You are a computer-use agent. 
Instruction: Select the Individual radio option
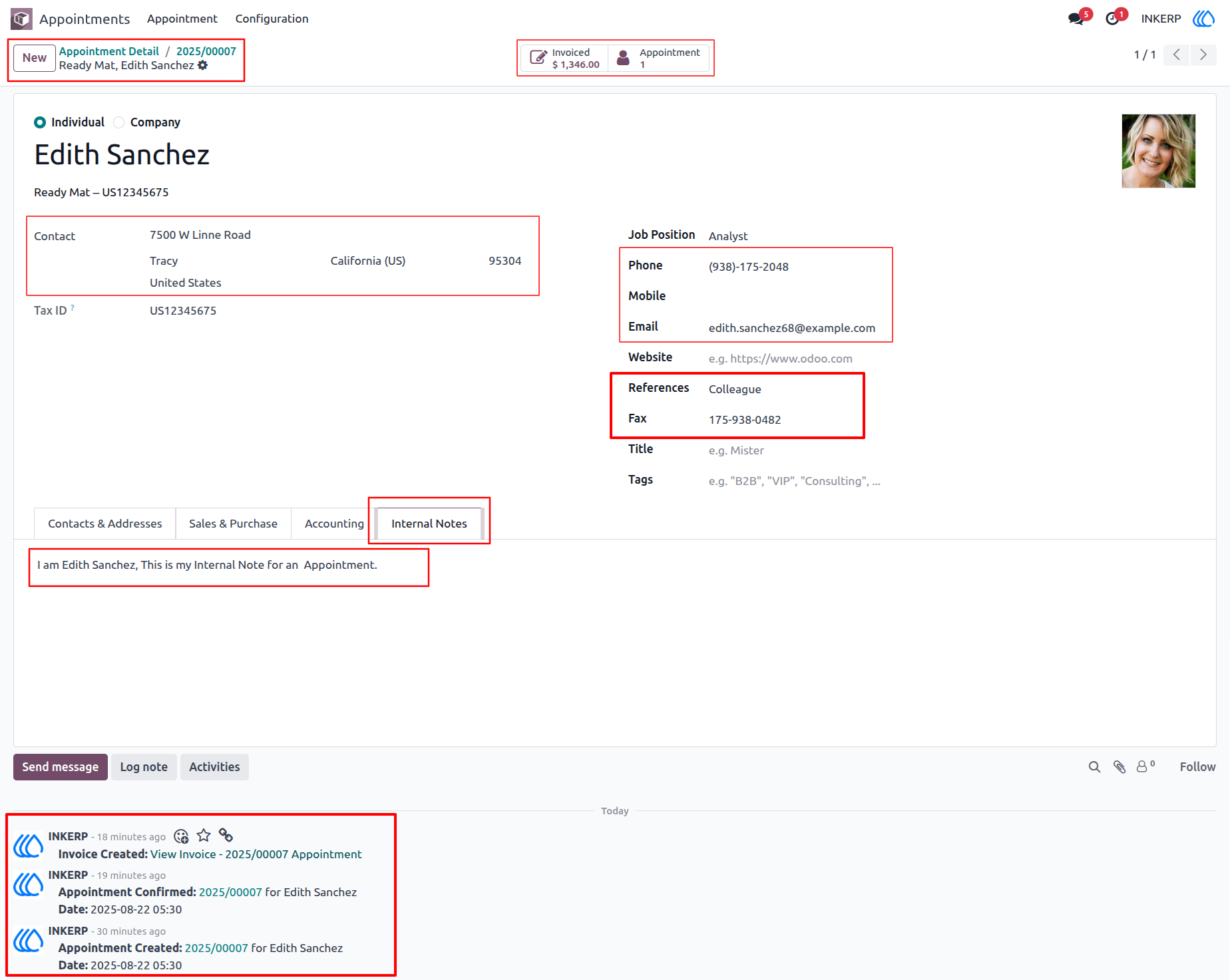click(x=40, y=122)
